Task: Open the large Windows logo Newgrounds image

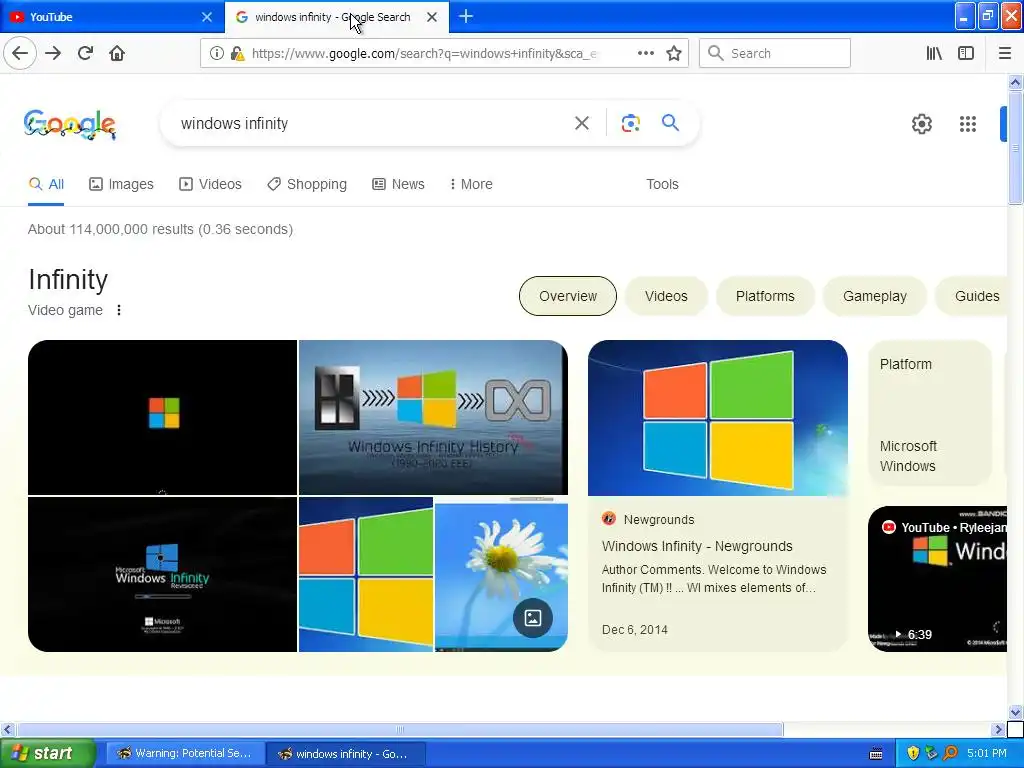Action: (x=718, y=418)
